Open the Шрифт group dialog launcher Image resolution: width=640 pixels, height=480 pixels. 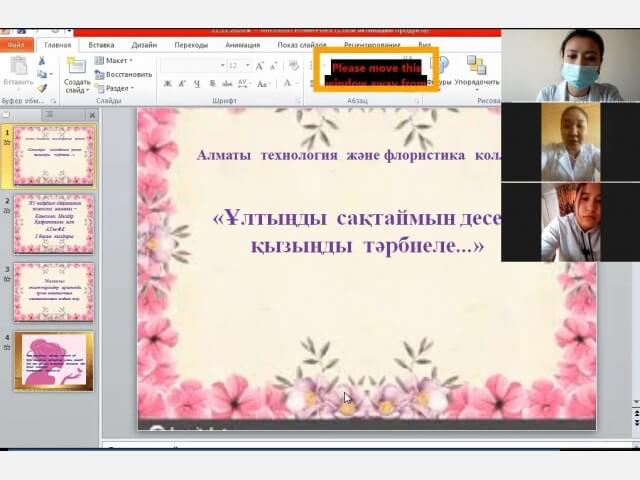coord(298,100)
